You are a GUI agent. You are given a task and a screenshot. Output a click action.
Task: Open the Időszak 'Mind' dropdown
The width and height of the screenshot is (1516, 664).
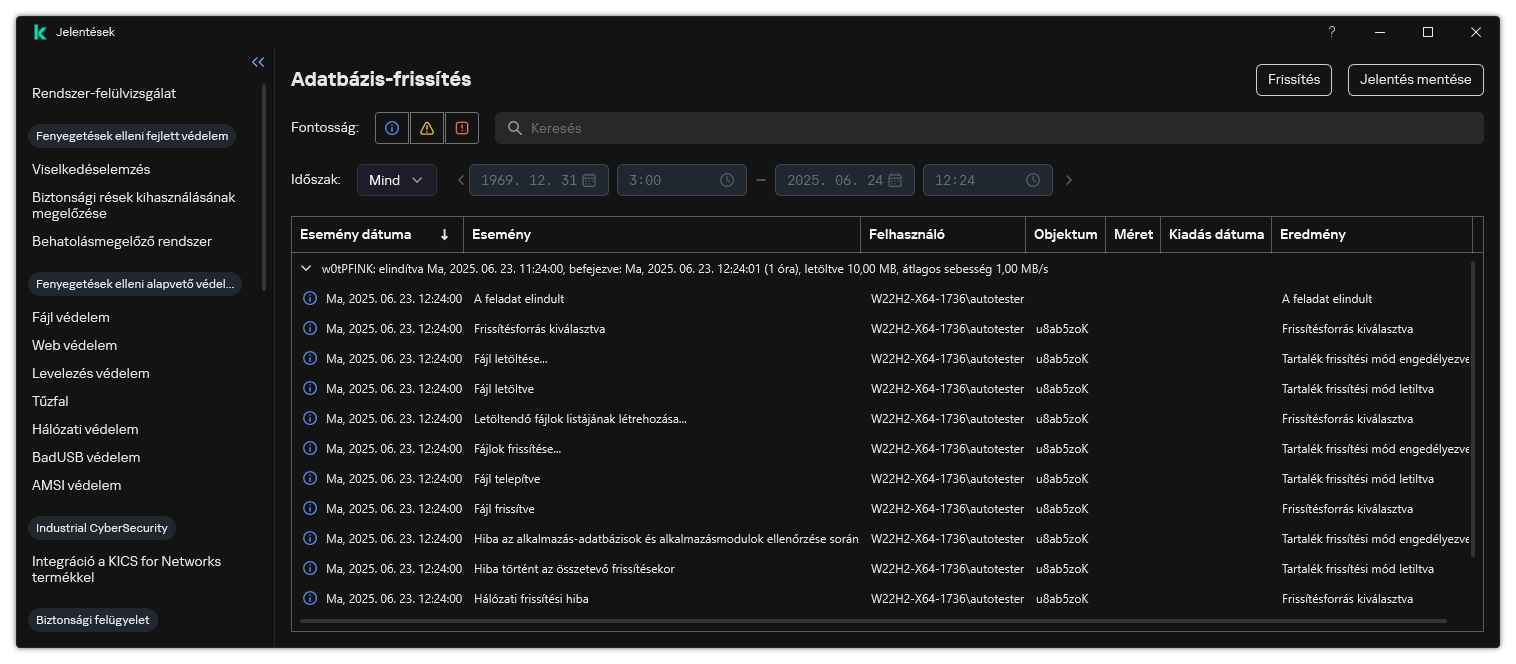(x=396, y=180)
